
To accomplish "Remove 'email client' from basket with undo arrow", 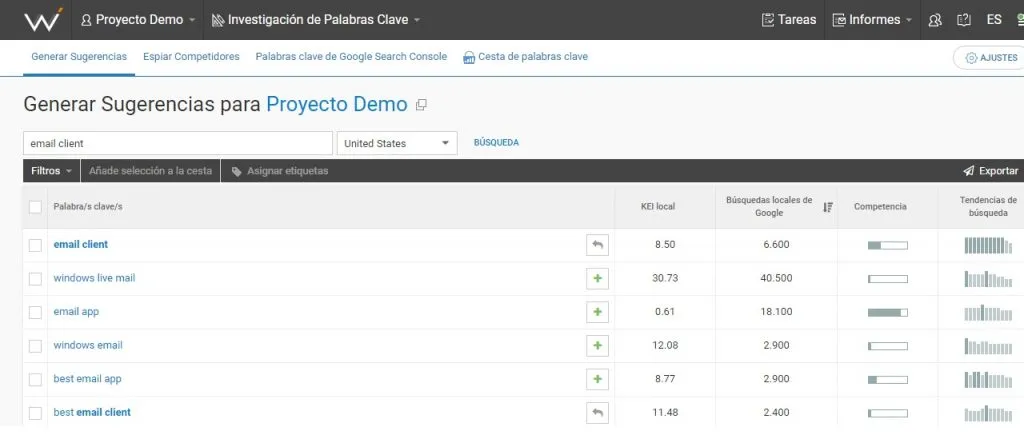I will tap(597, 244).
